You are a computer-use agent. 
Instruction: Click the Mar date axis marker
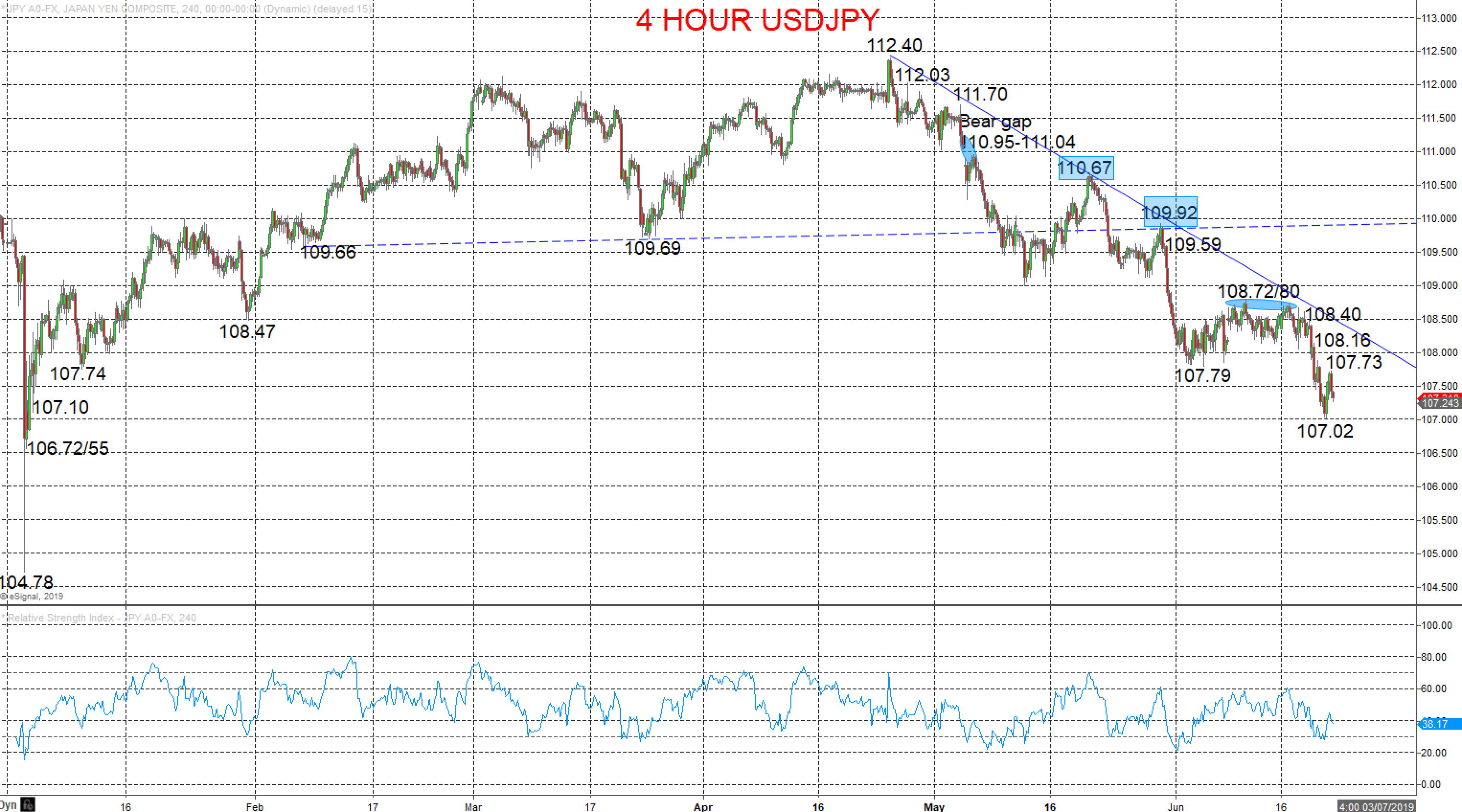(473, 807)
